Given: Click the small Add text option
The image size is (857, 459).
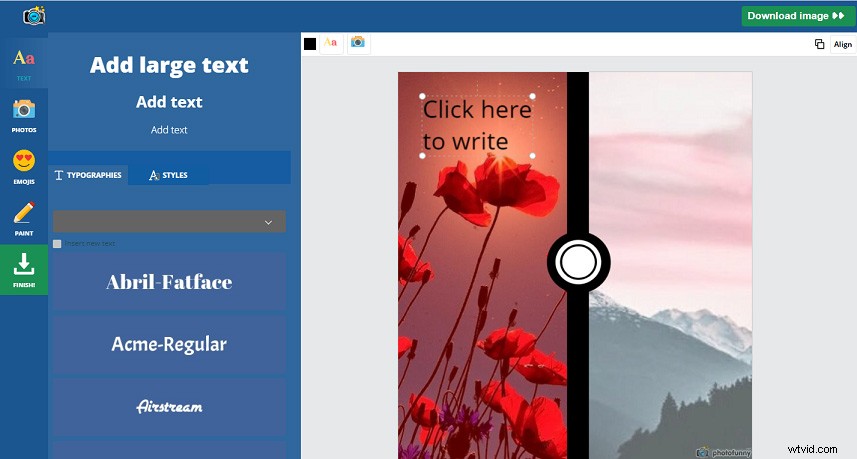Looking at the screenshot, I should pyautogui.click(x=169, y=130).
